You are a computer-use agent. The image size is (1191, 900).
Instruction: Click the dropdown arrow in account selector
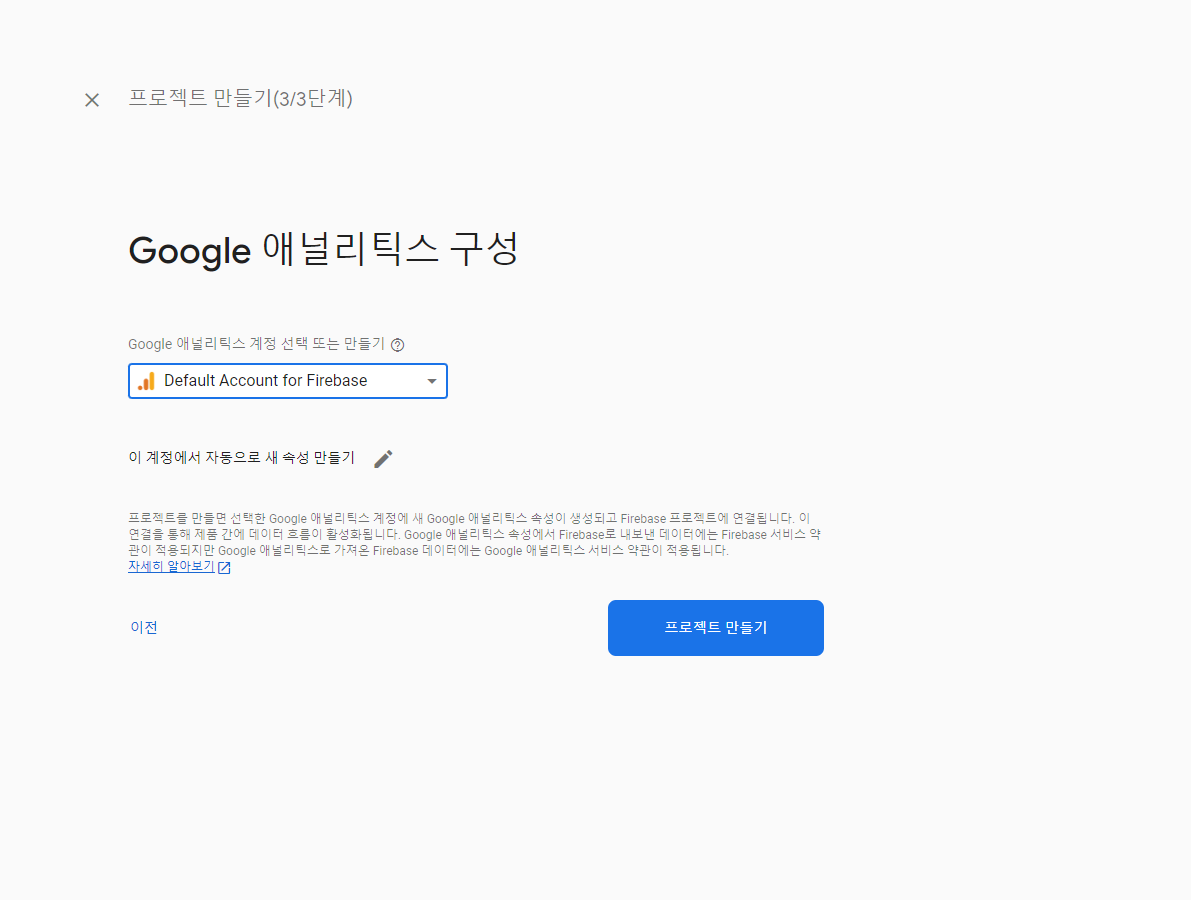coord(431,381)
